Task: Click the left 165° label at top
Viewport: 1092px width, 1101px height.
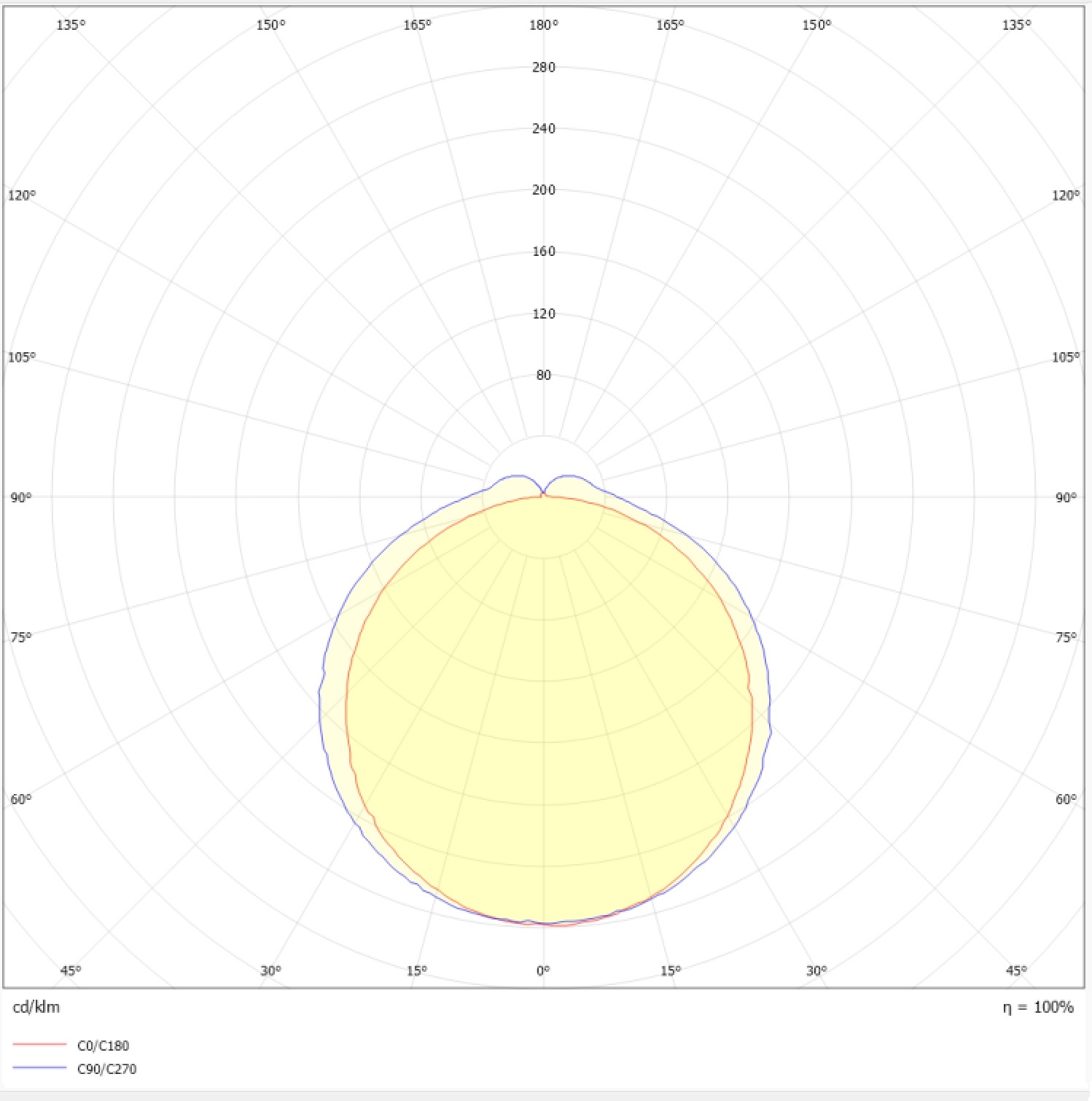Action: click(418, 26)
